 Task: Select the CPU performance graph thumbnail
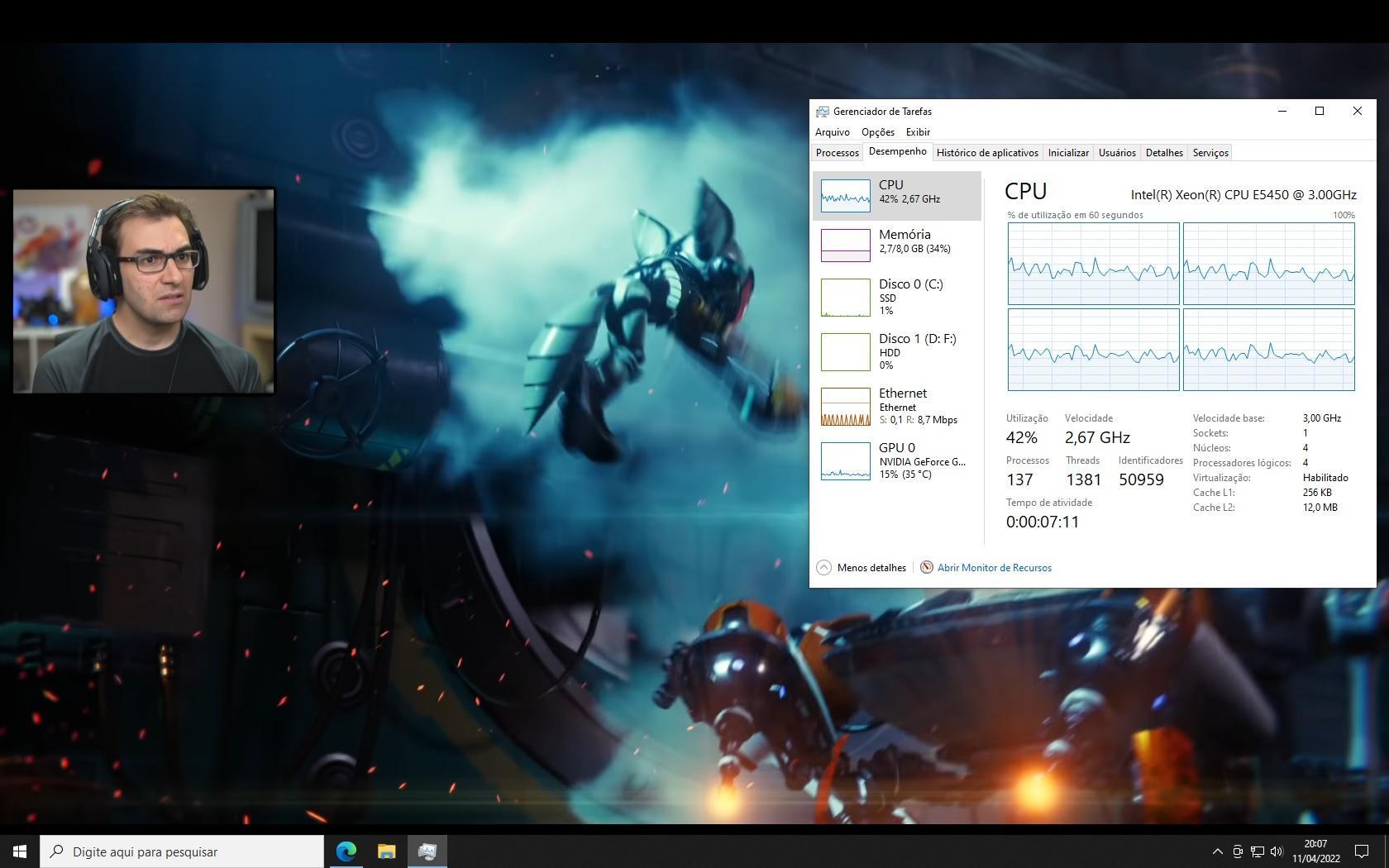pyautogui.click(x=845, y=196)
